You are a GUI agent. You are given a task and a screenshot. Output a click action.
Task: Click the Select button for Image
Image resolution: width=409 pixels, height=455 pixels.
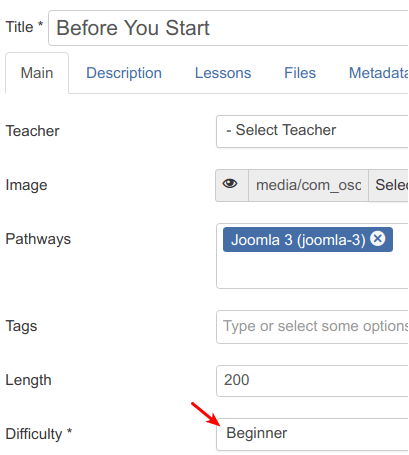tap(389, 185)
